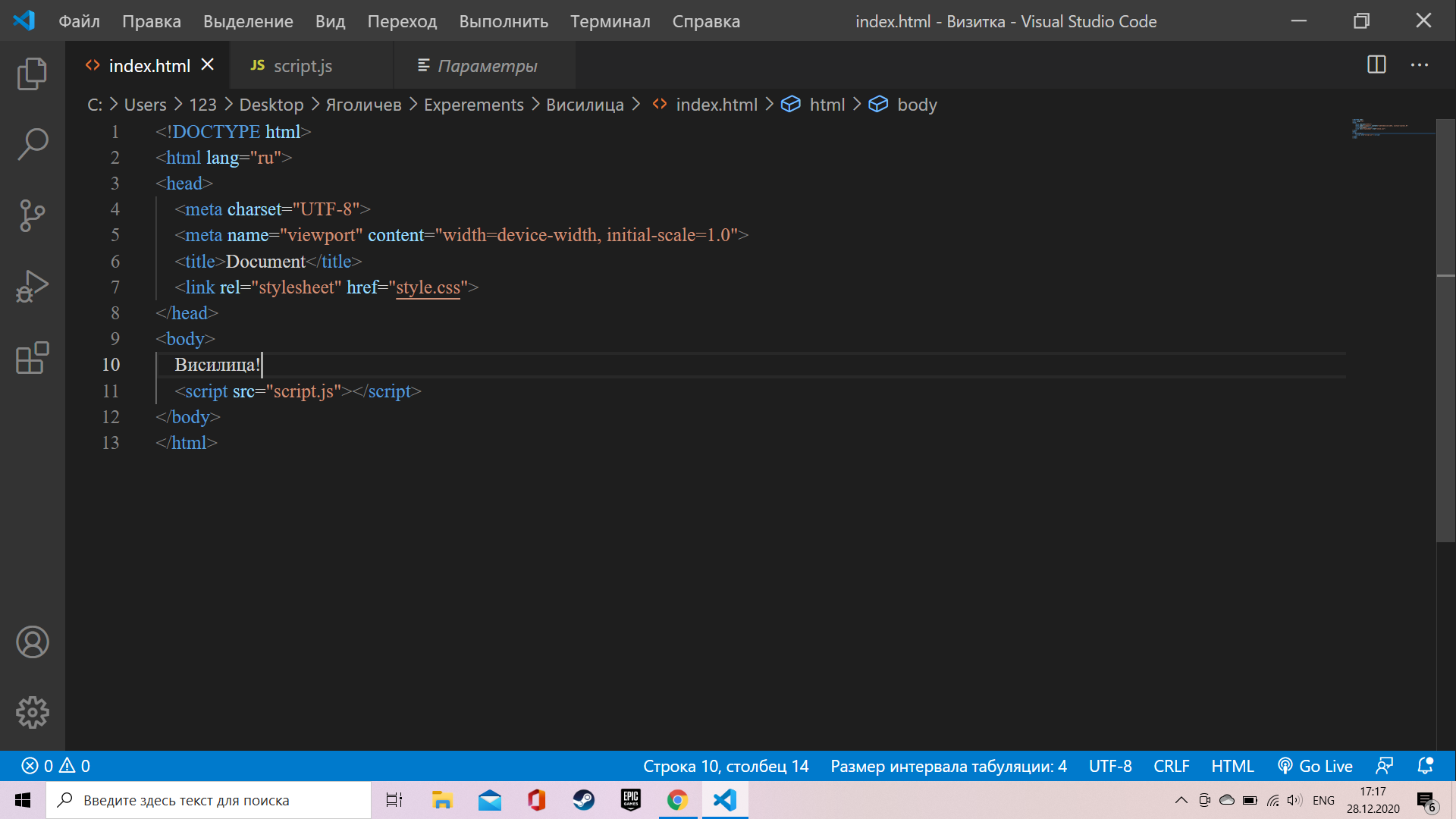Open the Run and Debug view

32,287
